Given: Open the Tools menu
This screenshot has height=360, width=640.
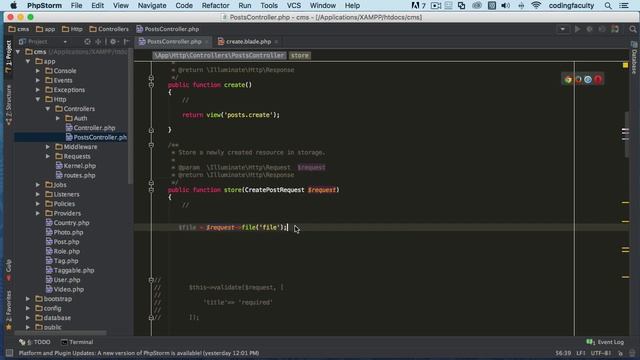Looking at the screenshot, I should [x=269, y=5].
